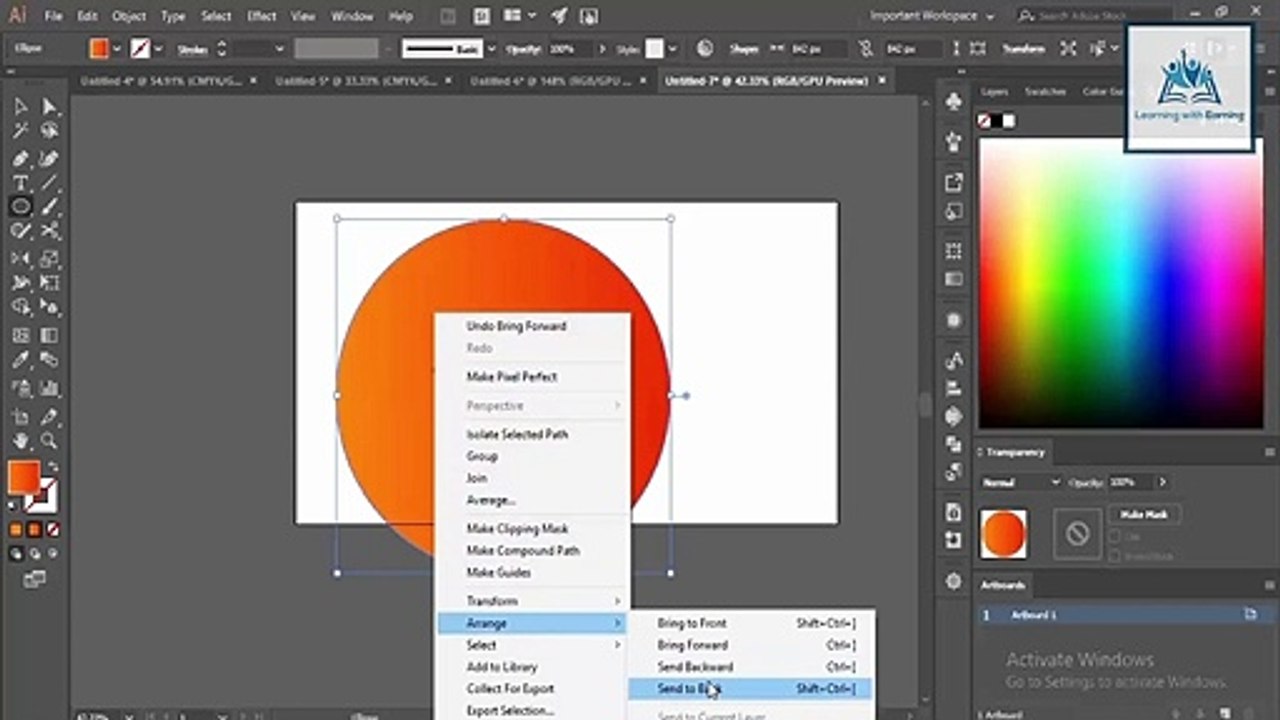Toggle constrain width and height link
Image resolution: width=1280 pixels, height=720 pixels.
tap(866, 48)
